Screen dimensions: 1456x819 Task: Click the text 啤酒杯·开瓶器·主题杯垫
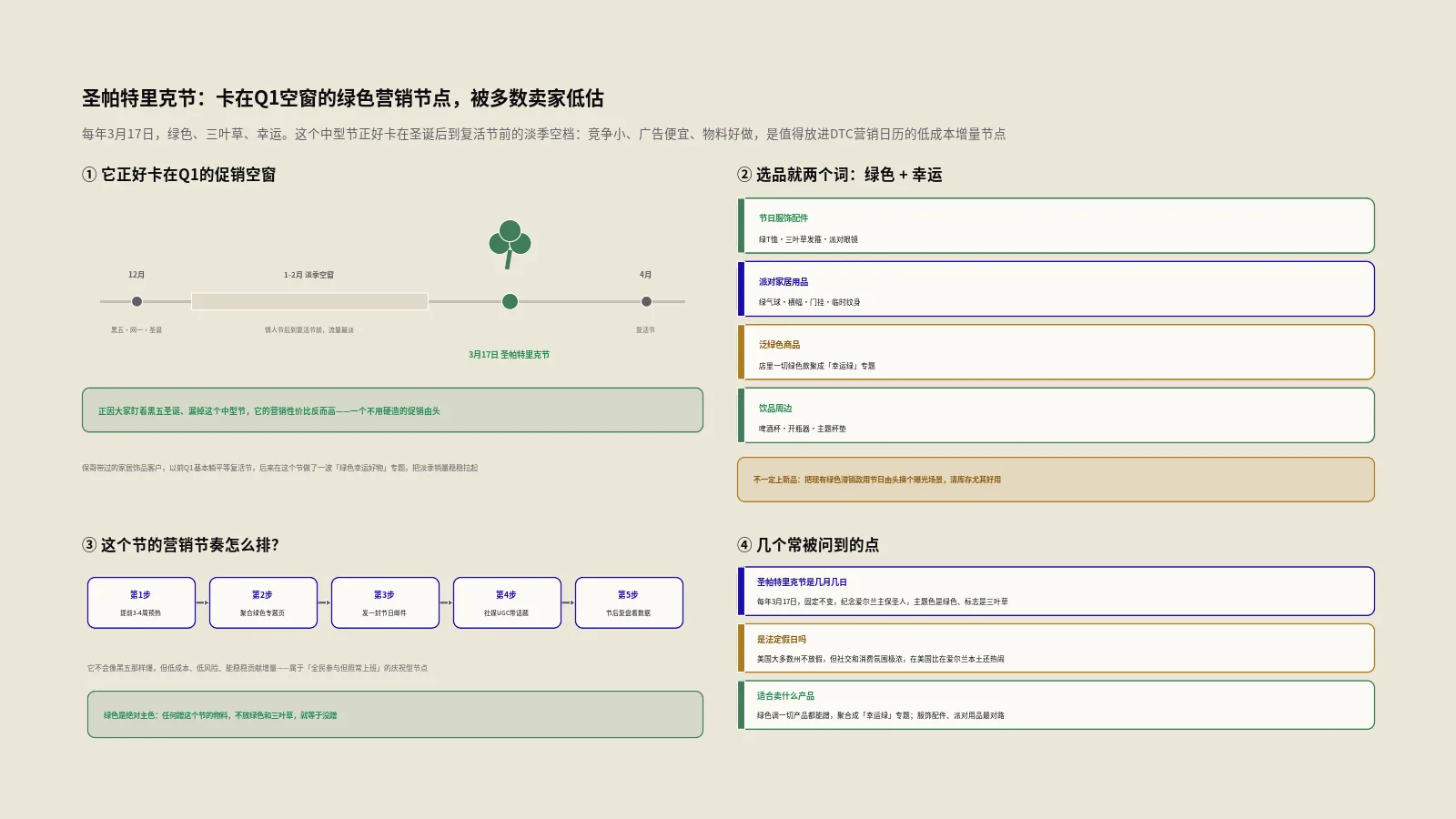click(802, 429)
